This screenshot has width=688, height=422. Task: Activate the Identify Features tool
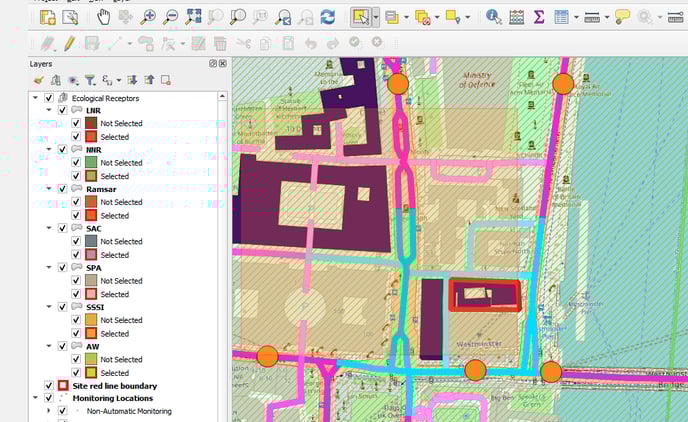494,17
